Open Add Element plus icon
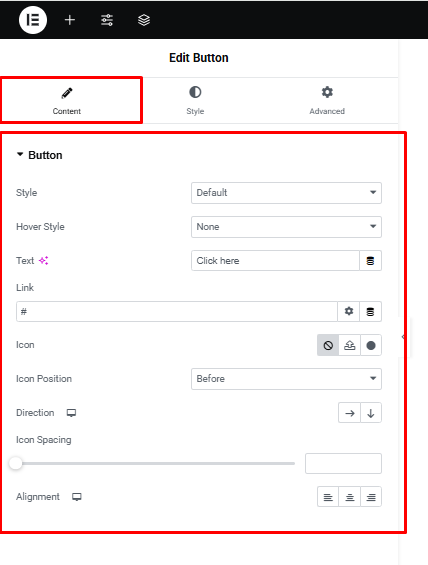428x565 pixels. [70, 20]
